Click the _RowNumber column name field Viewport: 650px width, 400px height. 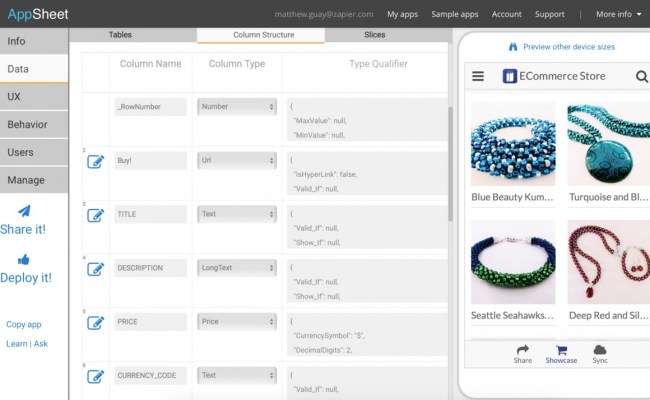150,107
